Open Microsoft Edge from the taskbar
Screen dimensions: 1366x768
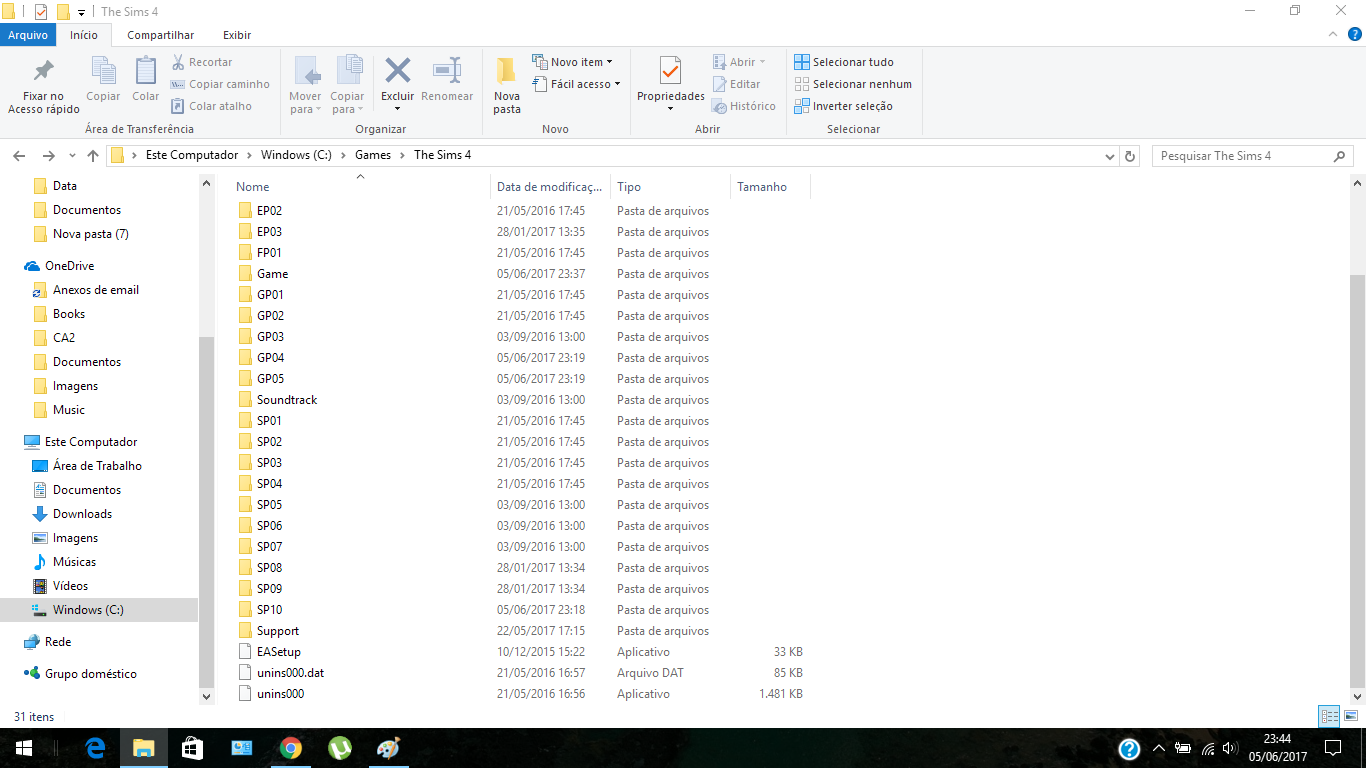(96, 748)
